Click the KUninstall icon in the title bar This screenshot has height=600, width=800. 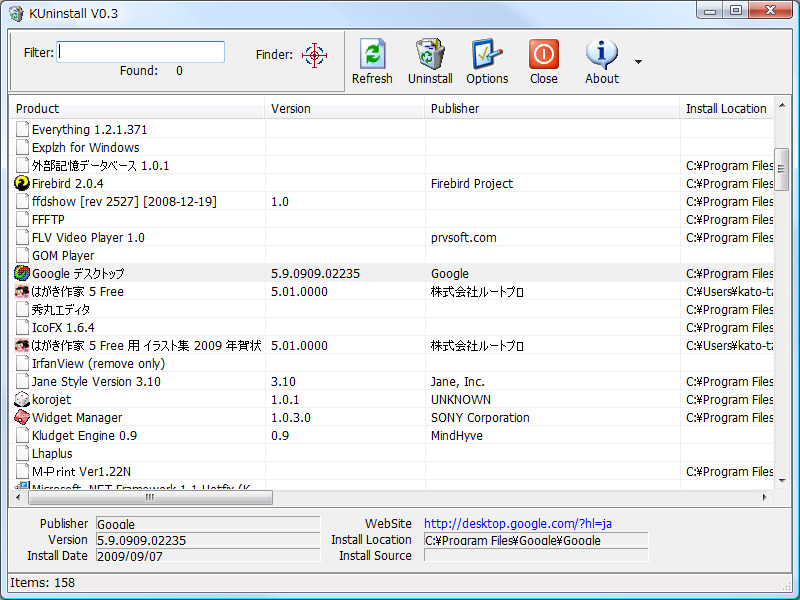click(x=14, y=13)
